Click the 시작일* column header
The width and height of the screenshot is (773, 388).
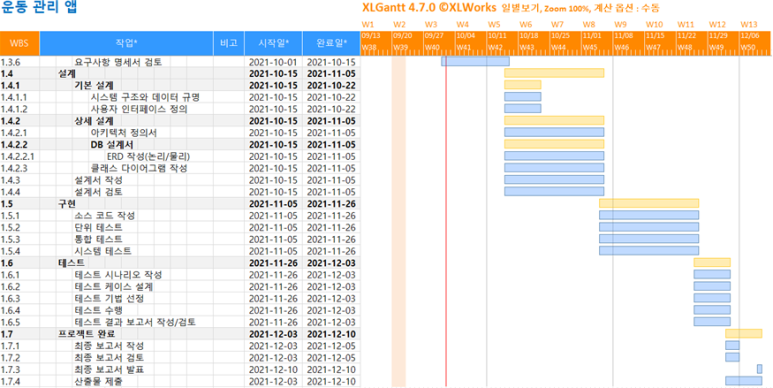point(273,43)
